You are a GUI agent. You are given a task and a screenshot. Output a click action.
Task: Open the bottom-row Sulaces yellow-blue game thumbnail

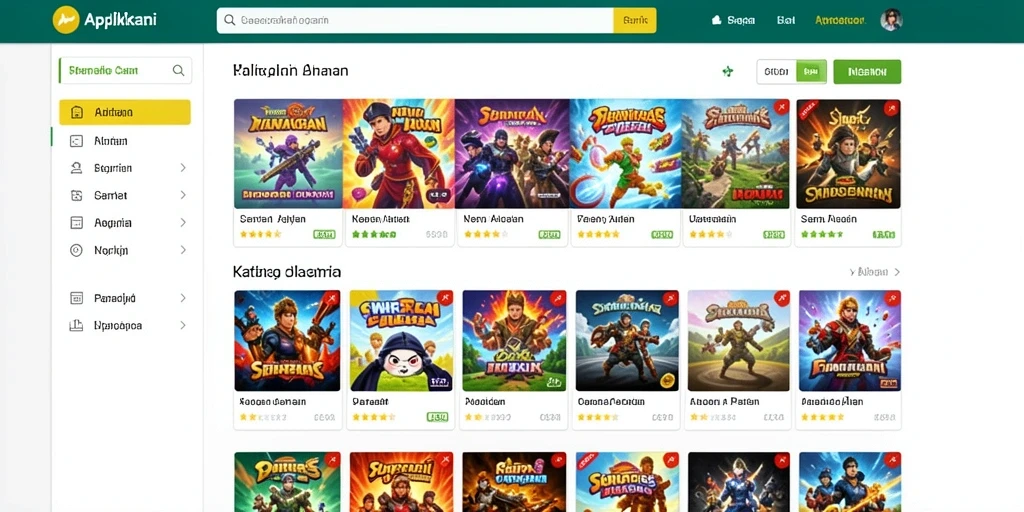(627, 482)
